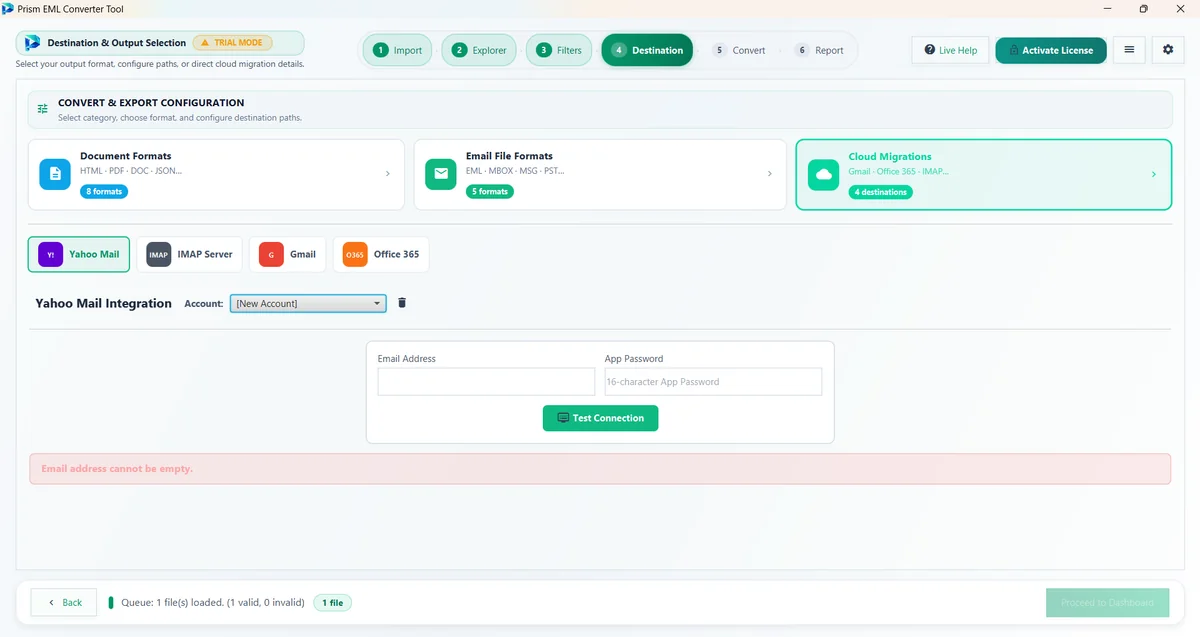The height and width of the screenshot is (637, 1200).
Task: Click the TRIAL MODE warning badge
Action: tap(232, 43)
